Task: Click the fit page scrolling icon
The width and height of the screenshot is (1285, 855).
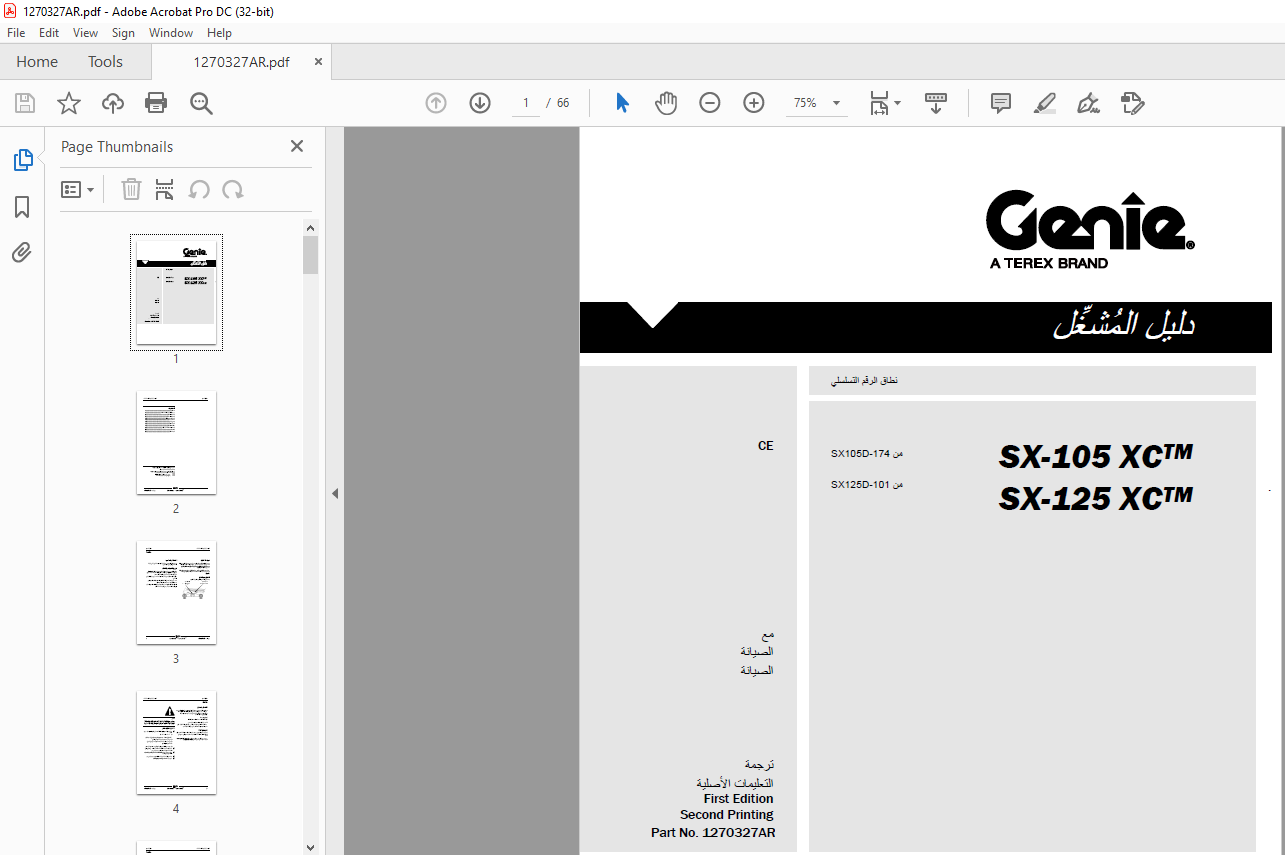Action: coord(880,103)
